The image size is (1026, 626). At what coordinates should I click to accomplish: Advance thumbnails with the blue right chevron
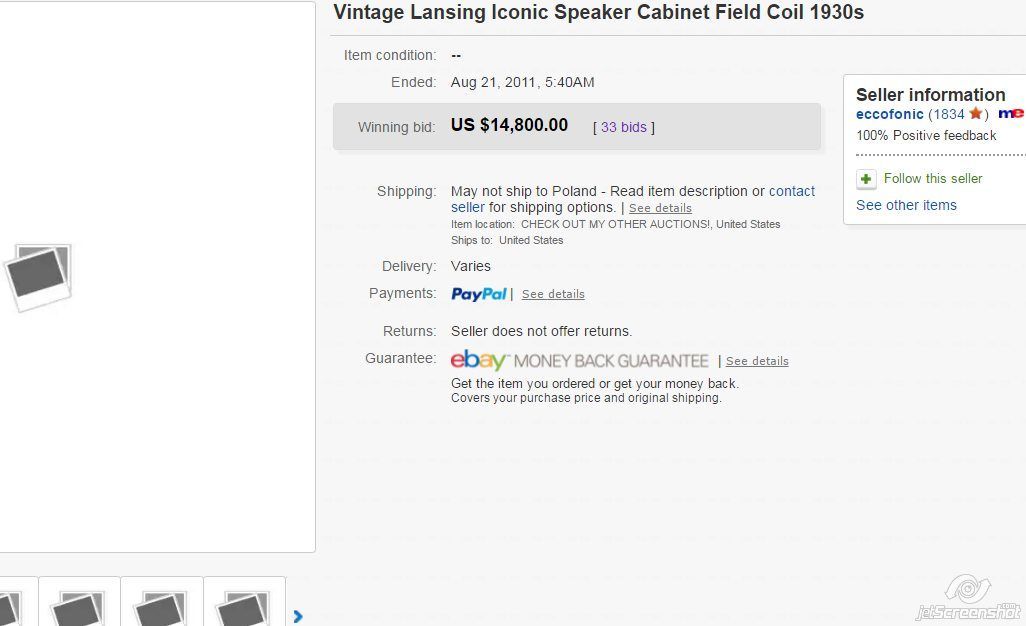point(298,616)
